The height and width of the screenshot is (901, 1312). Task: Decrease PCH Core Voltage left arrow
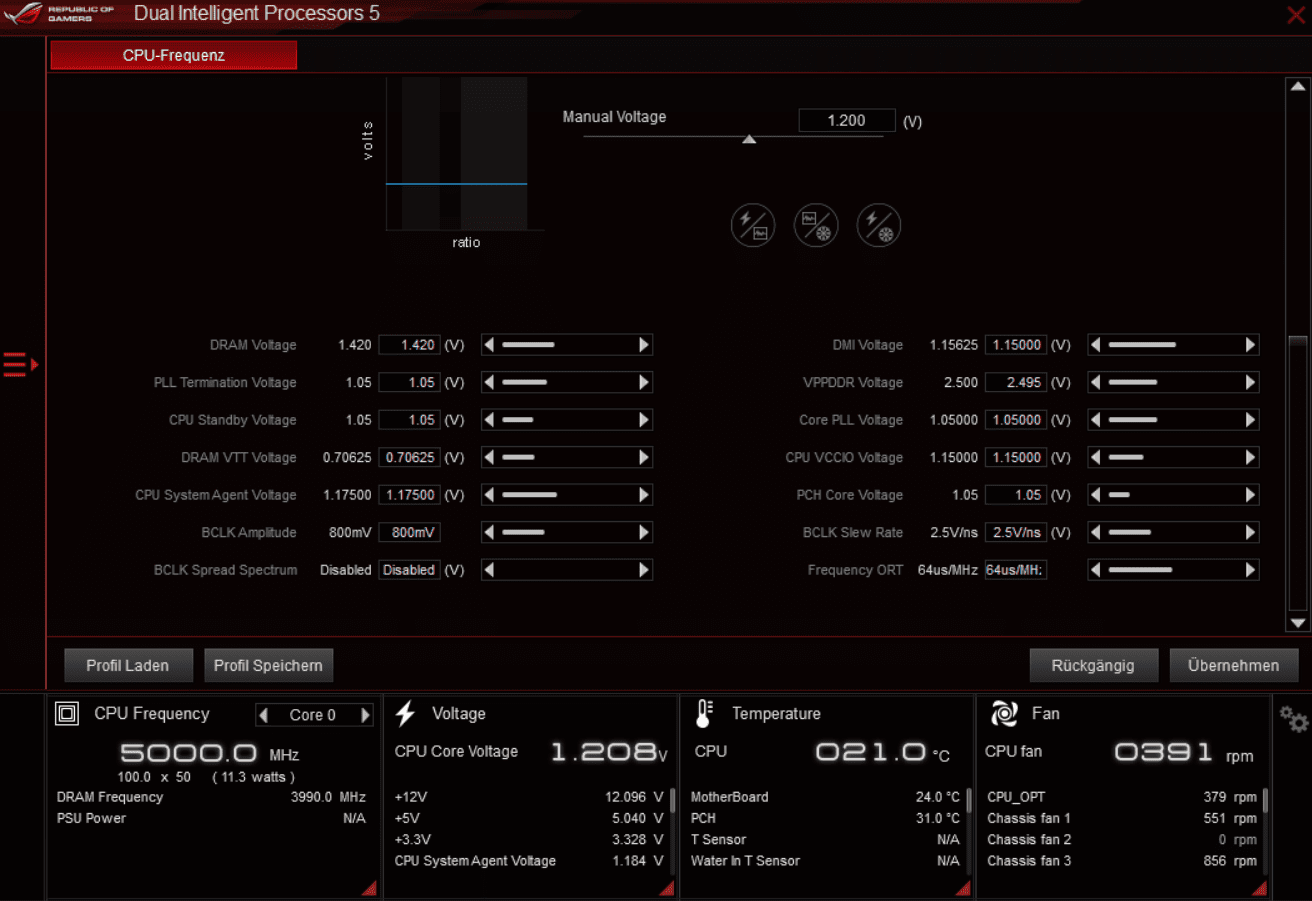(x=1096, y=495)
